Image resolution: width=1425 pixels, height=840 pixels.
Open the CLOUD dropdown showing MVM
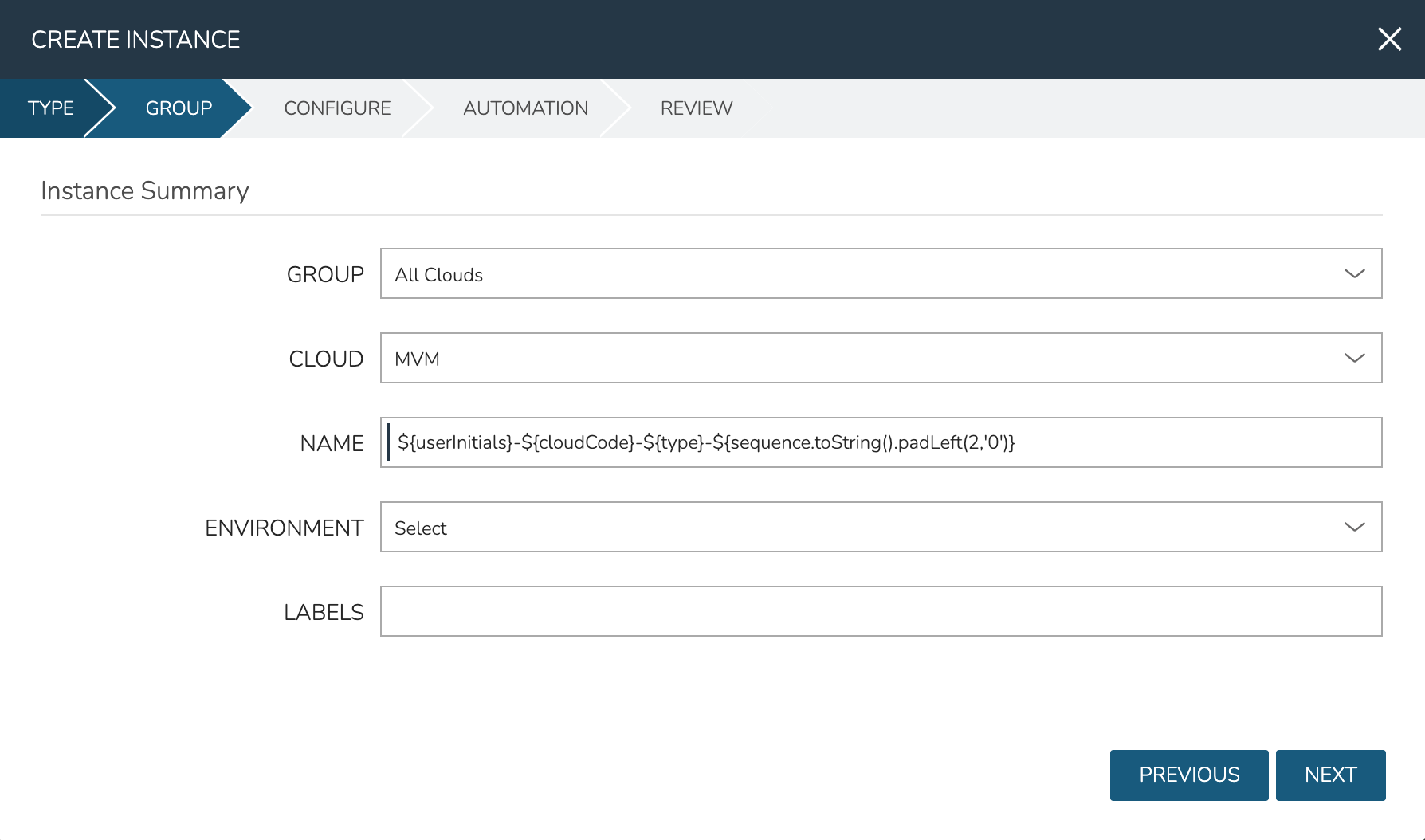click(x=881, y=359)
